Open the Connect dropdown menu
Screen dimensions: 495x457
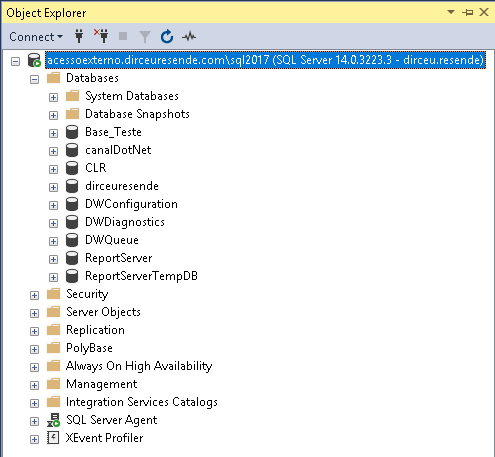coord(36,37)
